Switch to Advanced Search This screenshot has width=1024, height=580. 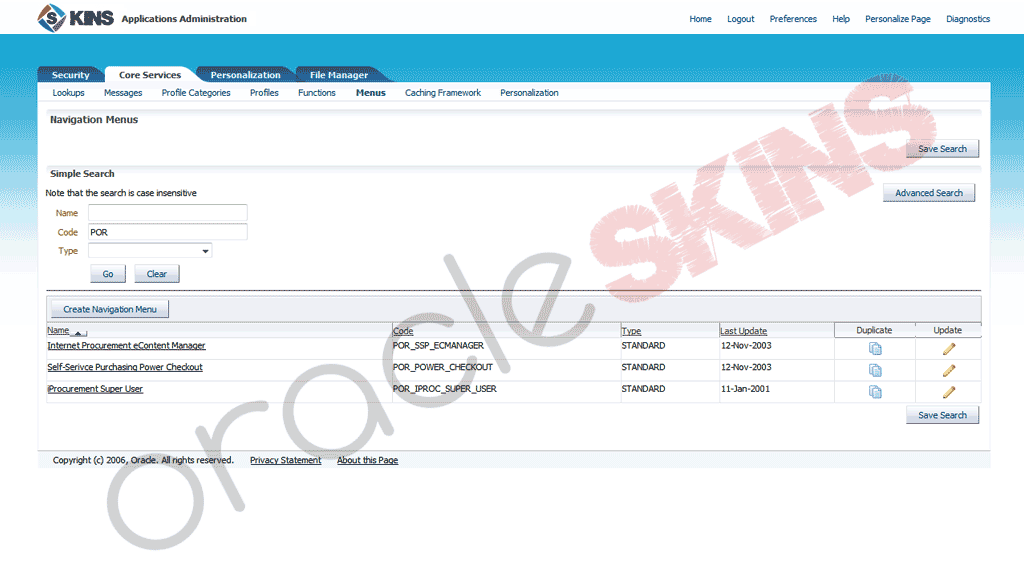coord(929,193)
